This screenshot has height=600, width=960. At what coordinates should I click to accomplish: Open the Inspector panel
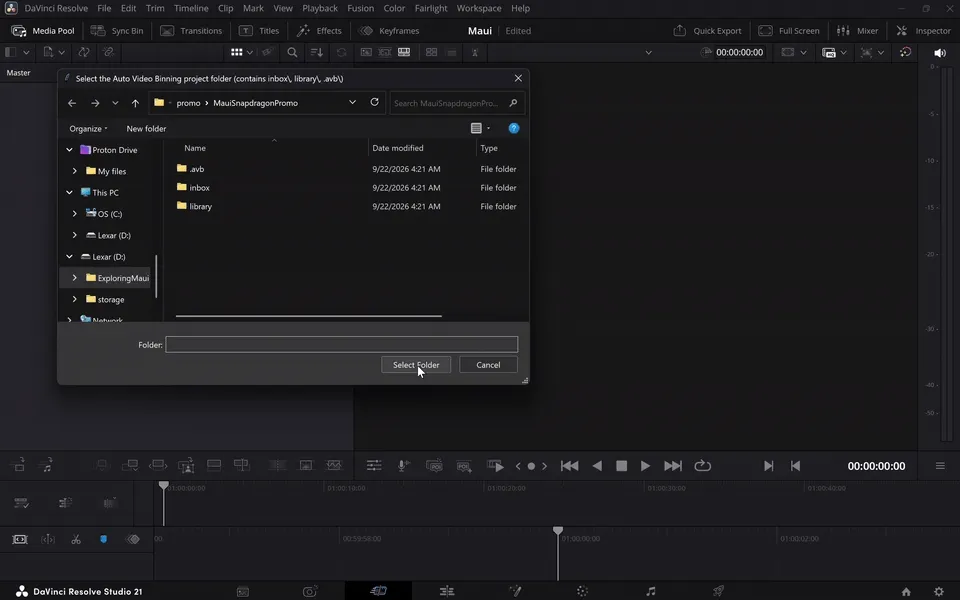pos(923,31)
